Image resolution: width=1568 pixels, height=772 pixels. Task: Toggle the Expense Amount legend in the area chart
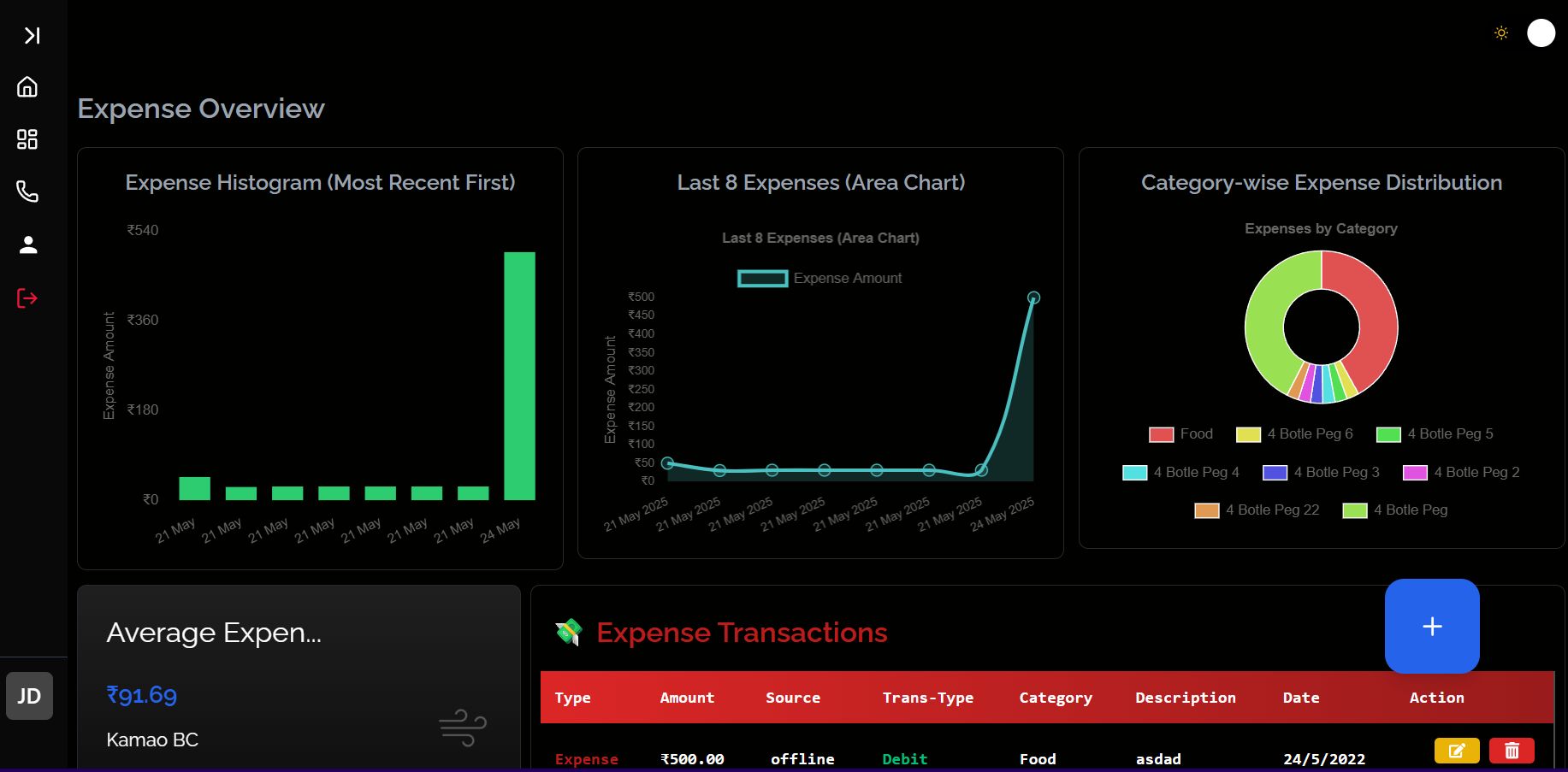pos(820,278)
